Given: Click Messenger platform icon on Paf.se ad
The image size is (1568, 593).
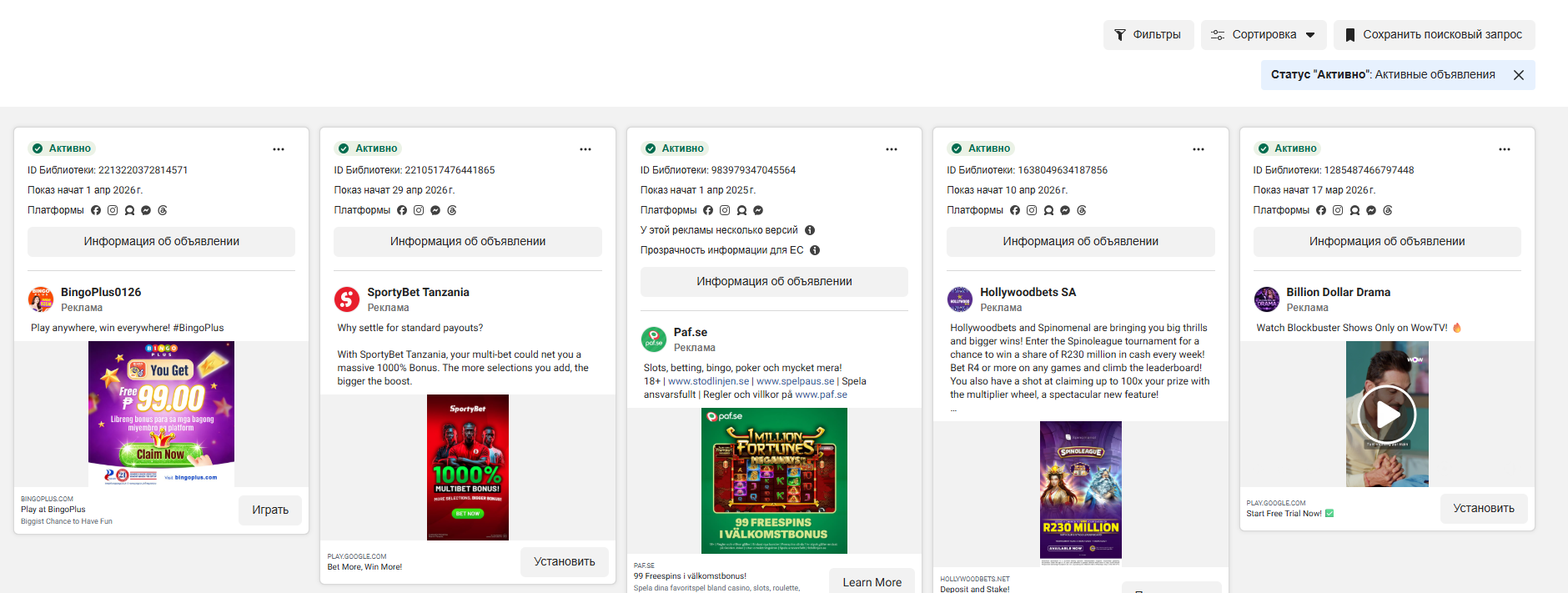Looking at the screenshot, I should (758, 210).
